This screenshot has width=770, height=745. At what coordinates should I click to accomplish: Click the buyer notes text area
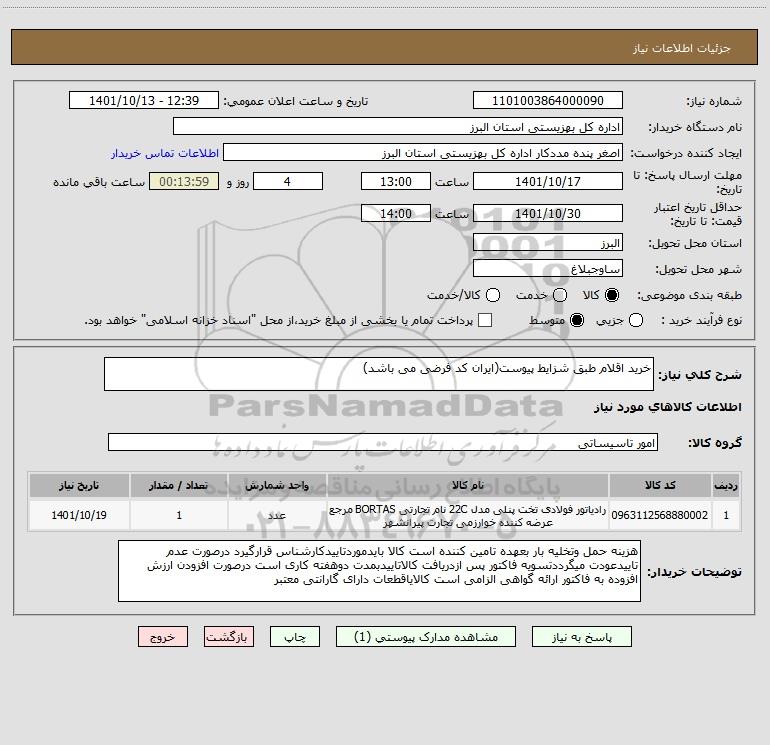(379, 571)
